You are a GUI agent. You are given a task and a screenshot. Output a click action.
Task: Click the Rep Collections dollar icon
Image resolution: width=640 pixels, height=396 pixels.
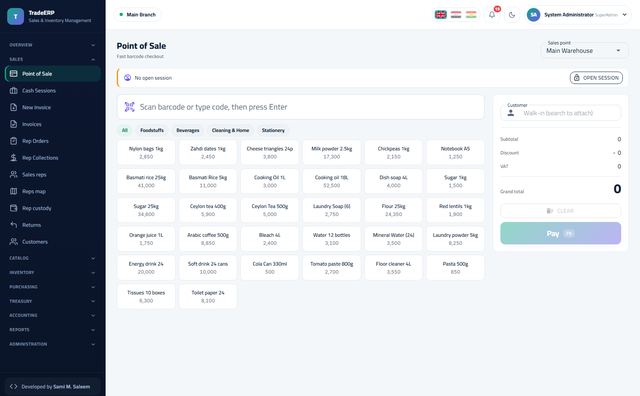[13, 158]
